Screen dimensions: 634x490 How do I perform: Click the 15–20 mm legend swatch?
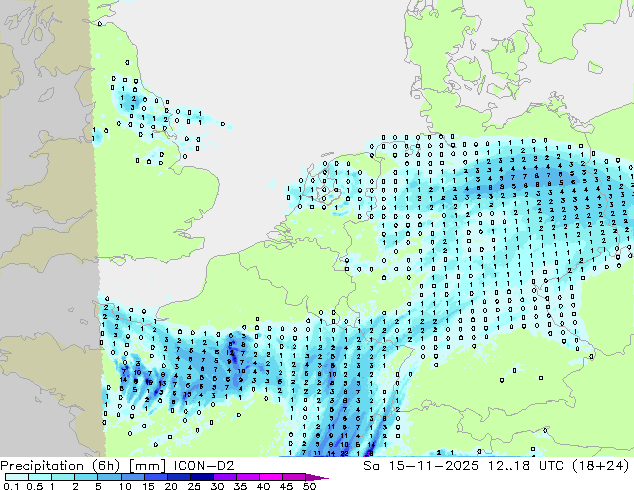pos(155,477)
